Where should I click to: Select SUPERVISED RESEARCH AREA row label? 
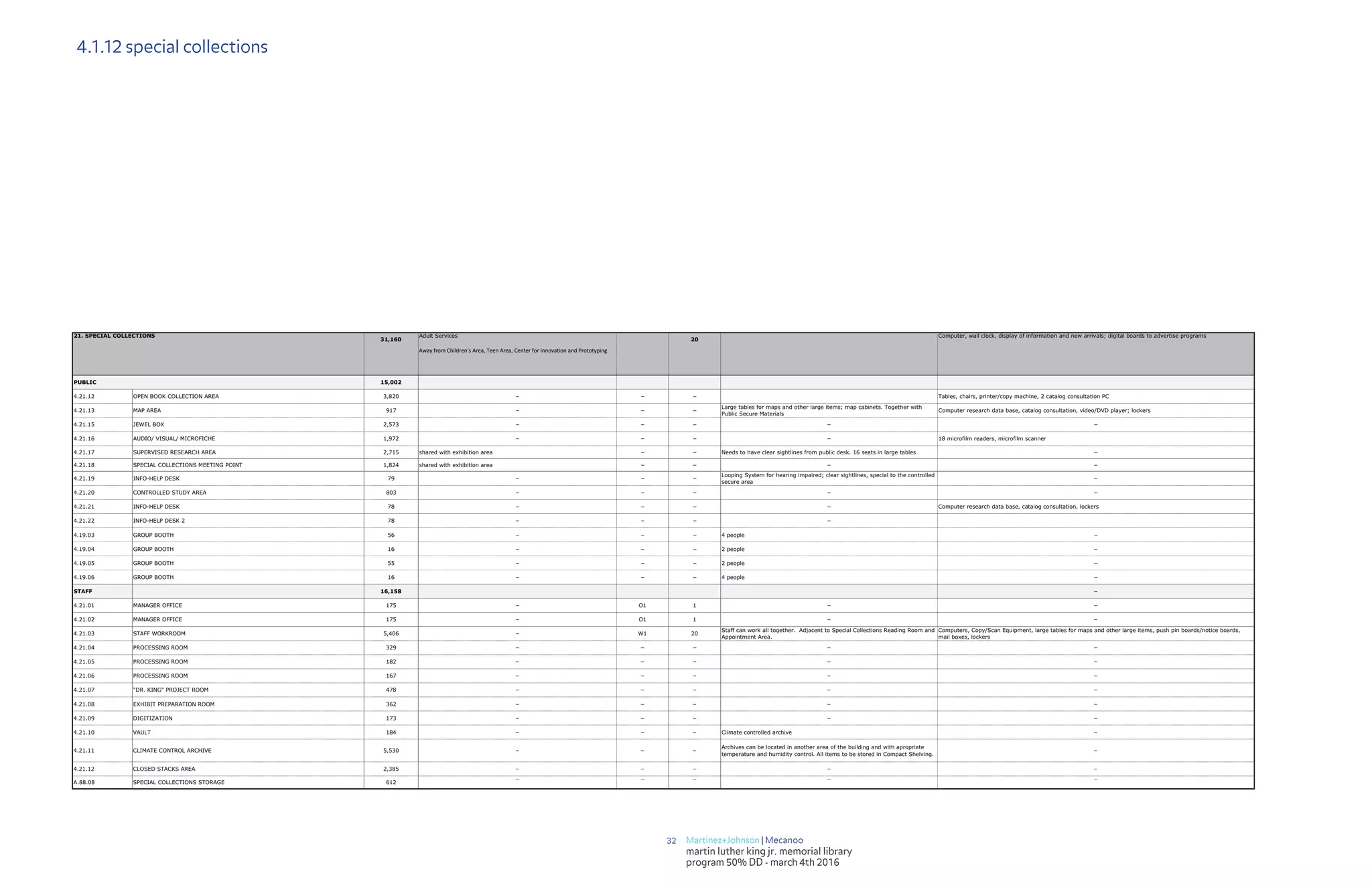click(x=174, y=452)
